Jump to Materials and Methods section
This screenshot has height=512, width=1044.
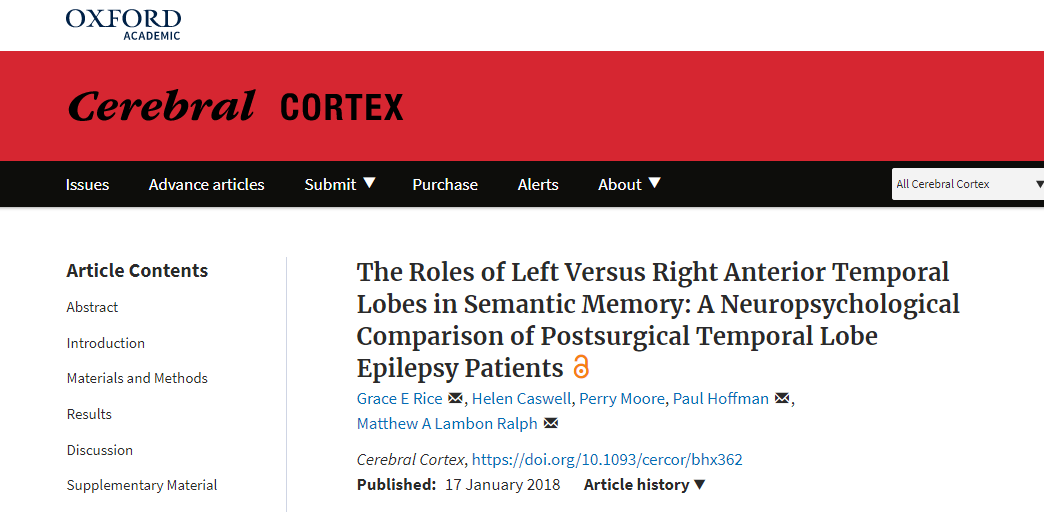pos(137,378)
